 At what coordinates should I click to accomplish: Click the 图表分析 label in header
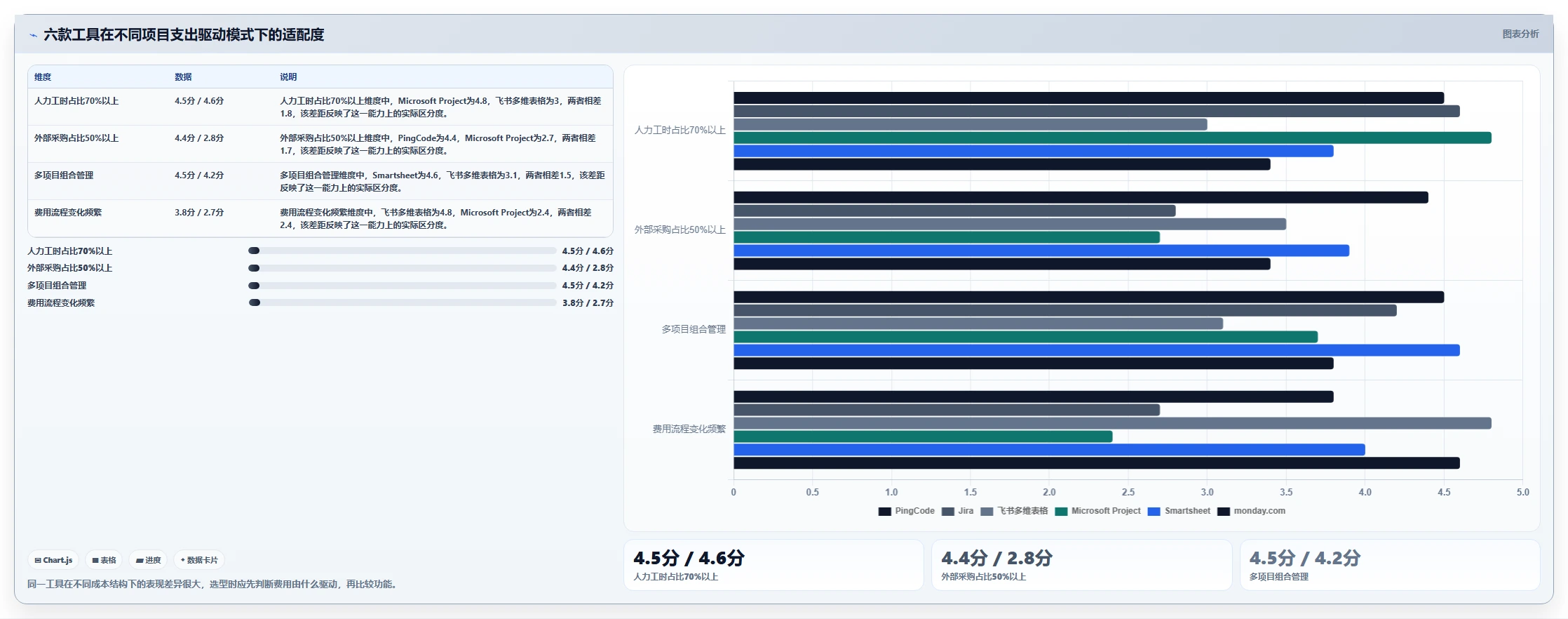pyautogui.click(x=1520, y=34)
